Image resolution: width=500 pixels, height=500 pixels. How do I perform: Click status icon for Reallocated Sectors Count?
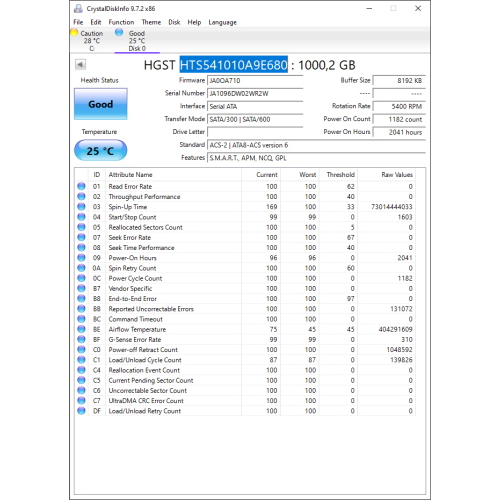pyautogui.click(x=81, y=227)
